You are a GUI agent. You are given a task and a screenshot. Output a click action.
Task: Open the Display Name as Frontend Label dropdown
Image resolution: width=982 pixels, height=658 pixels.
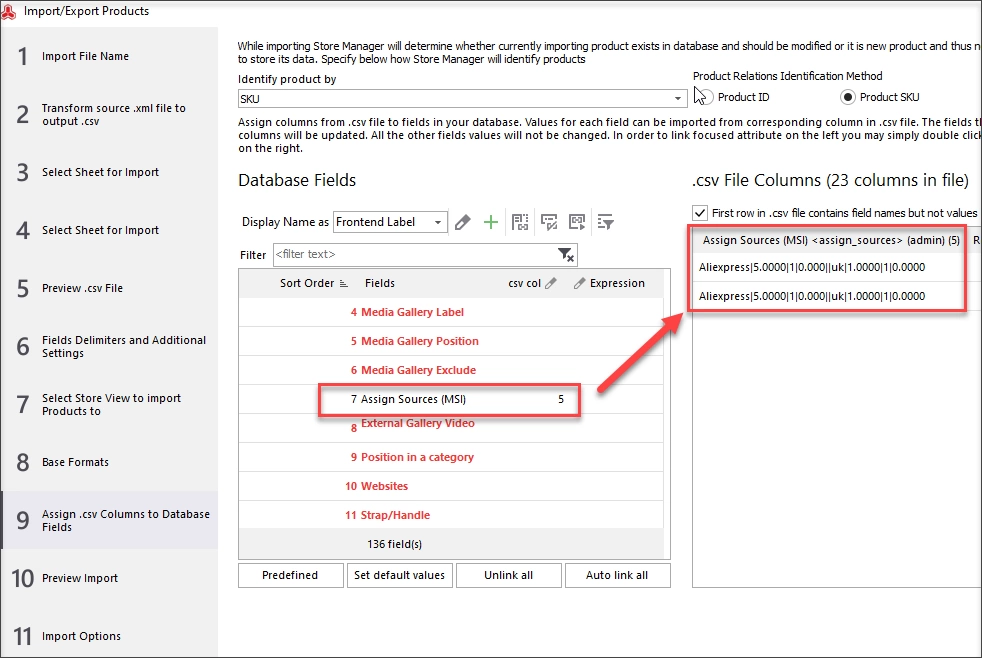[x=438, y=222]
